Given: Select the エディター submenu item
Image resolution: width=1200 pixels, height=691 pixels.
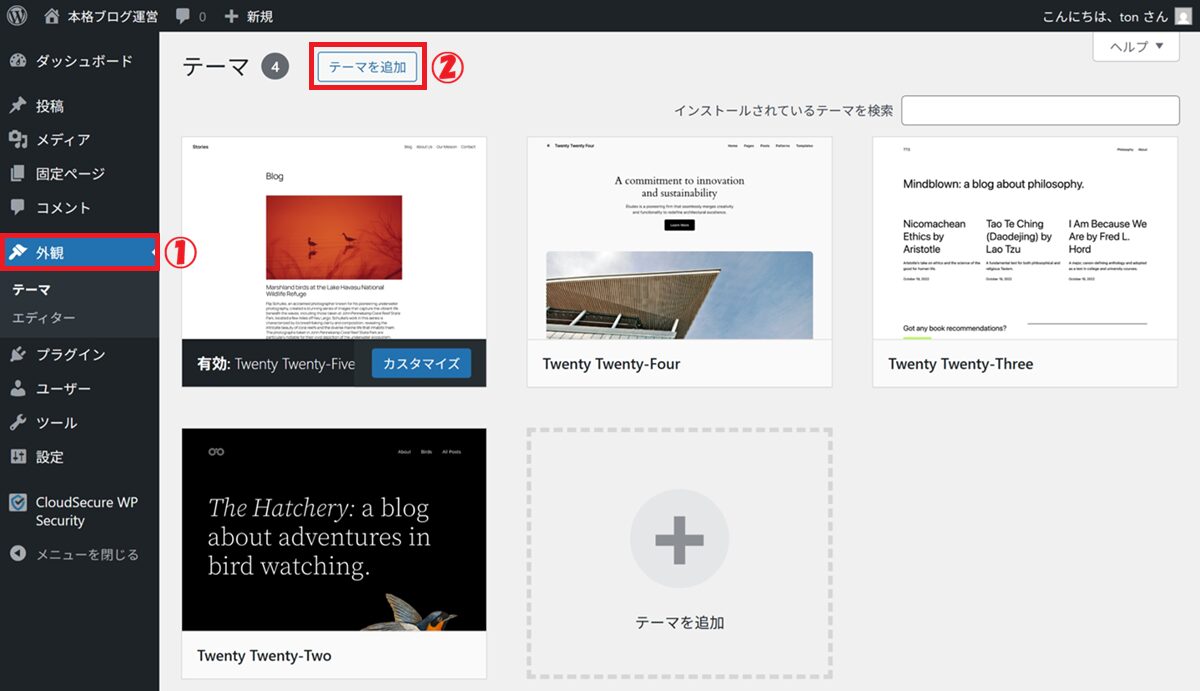Looking at the screenshot, I should pos(43,318).
